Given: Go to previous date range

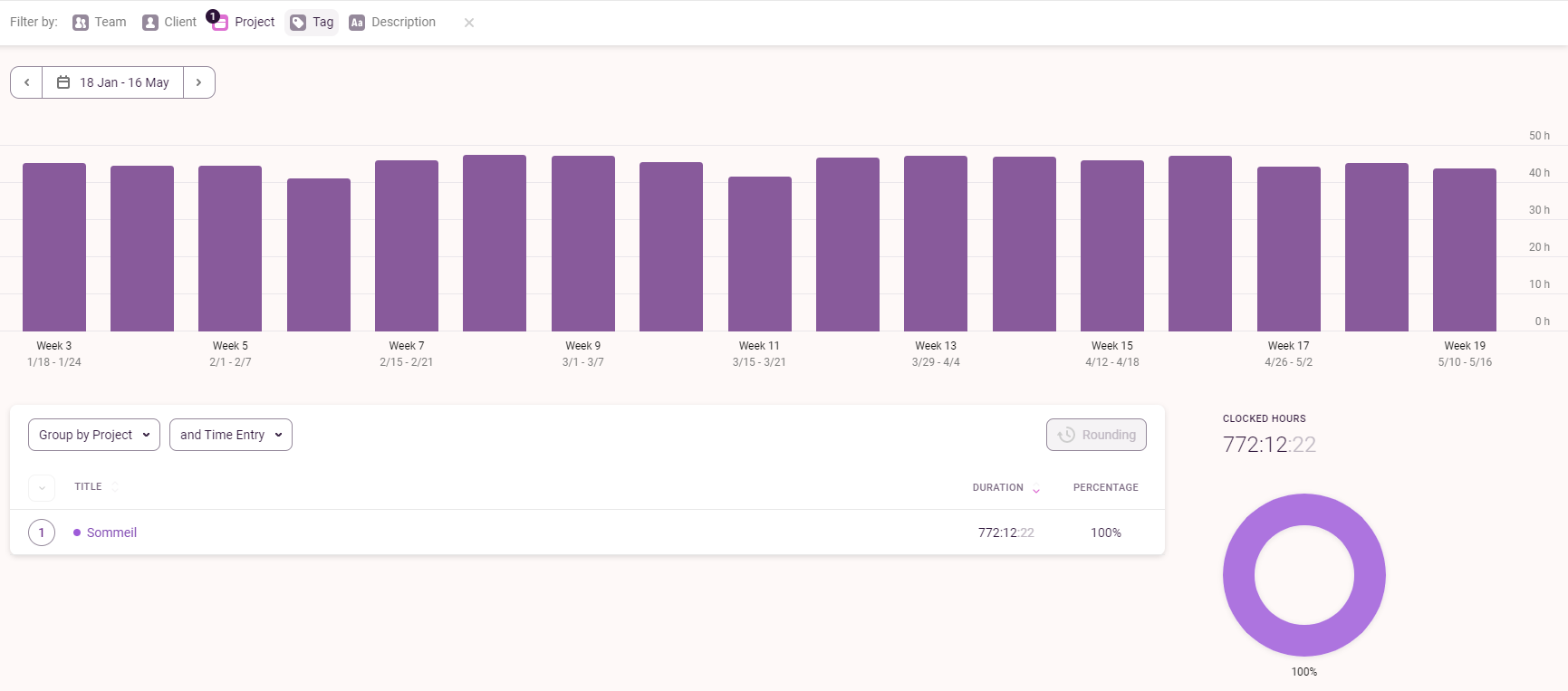Looking at the screenshot, I should pyautogui.click(x=27, y=82).
